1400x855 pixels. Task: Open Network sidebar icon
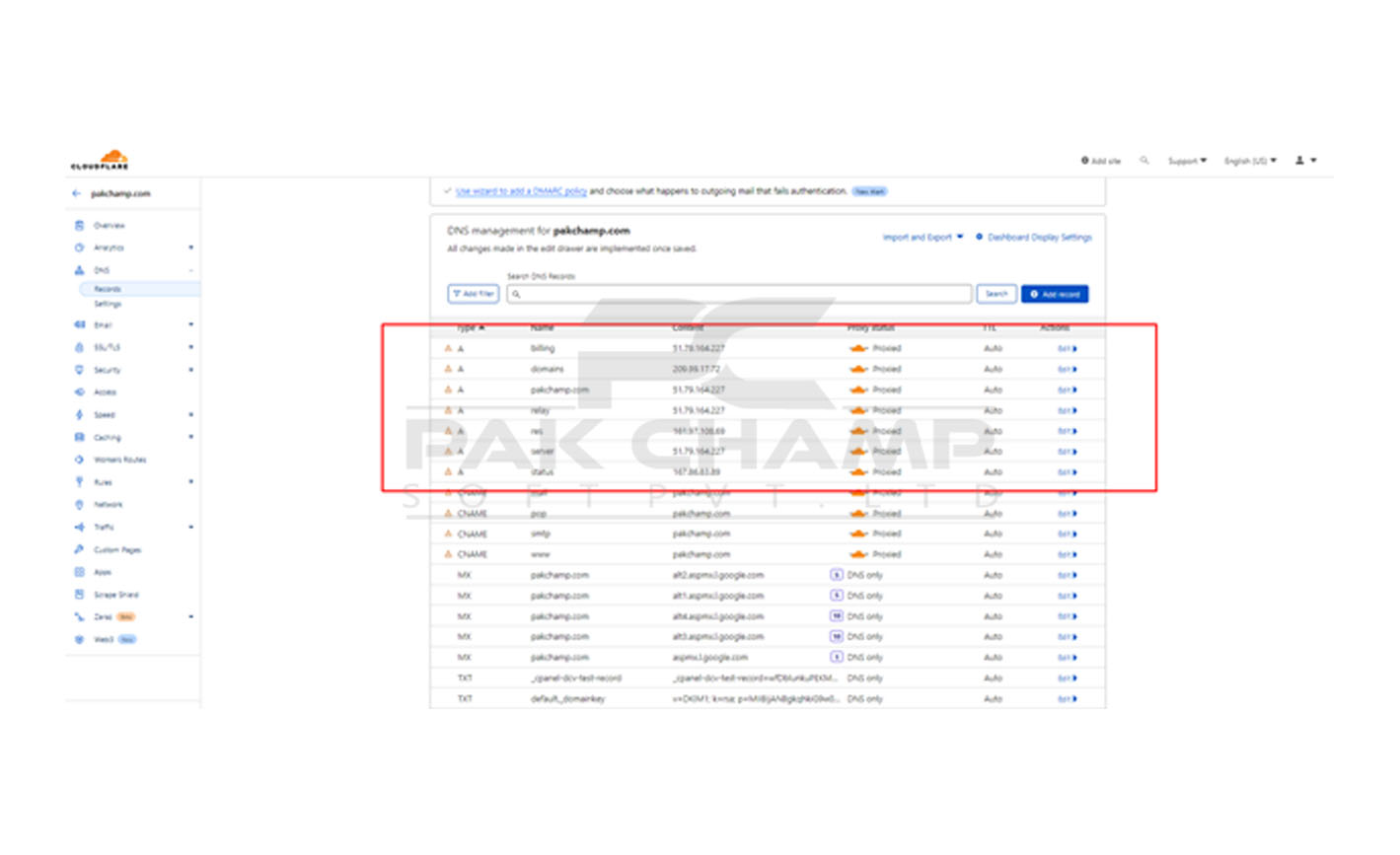point(79,504)
